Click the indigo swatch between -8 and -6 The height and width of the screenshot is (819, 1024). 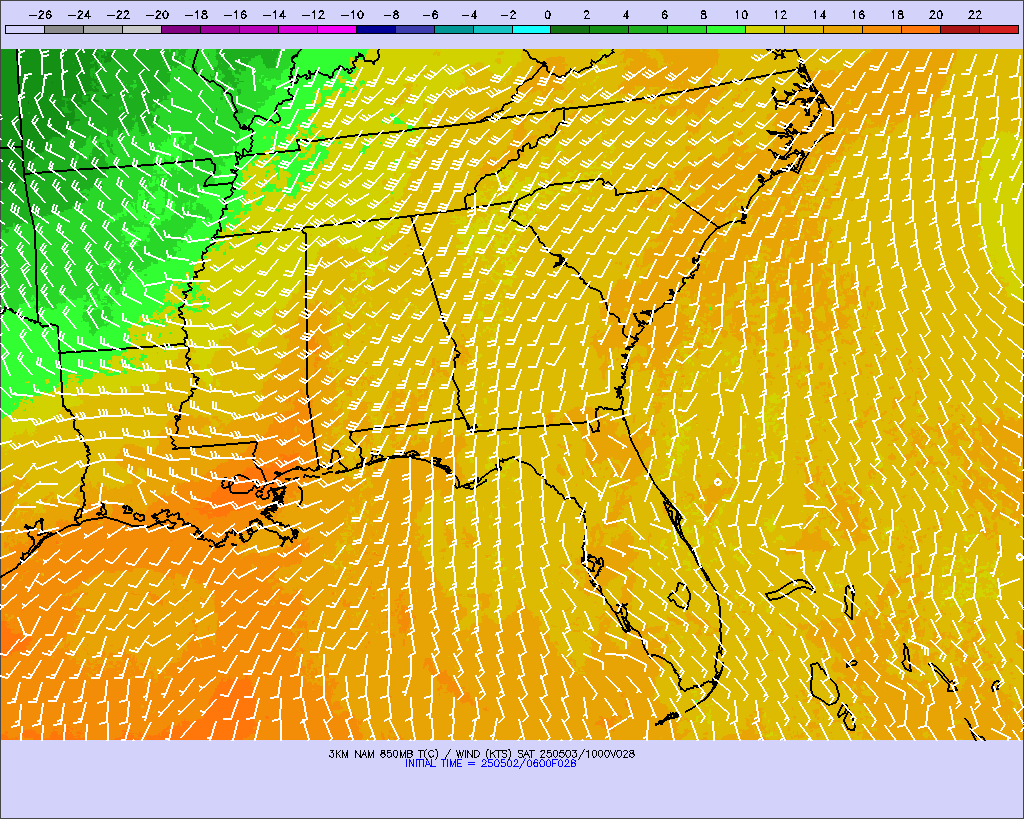click(x=415, y=29)
